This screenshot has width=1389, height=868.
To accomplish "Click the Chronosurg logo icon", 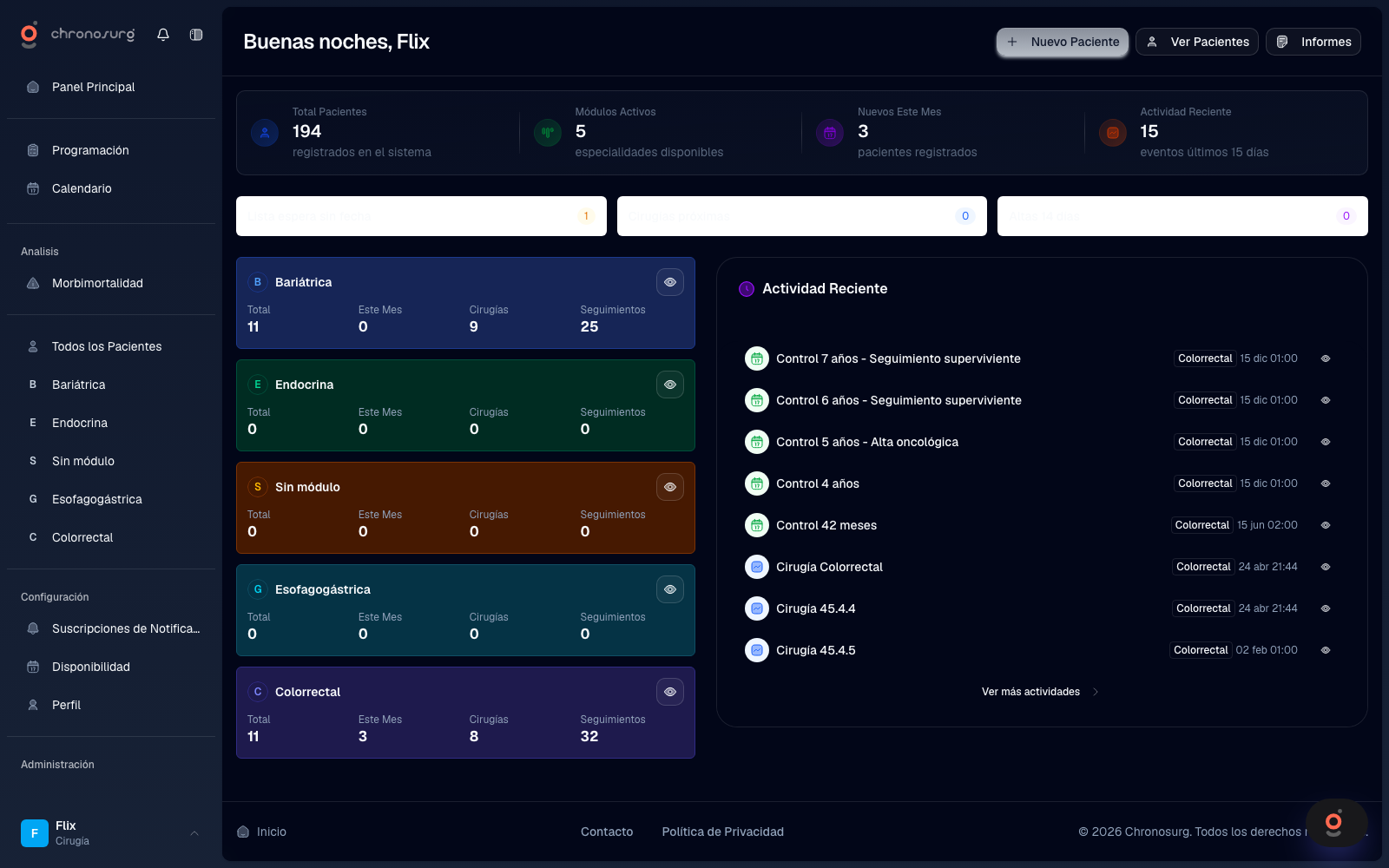I will (x=30, y=34).
